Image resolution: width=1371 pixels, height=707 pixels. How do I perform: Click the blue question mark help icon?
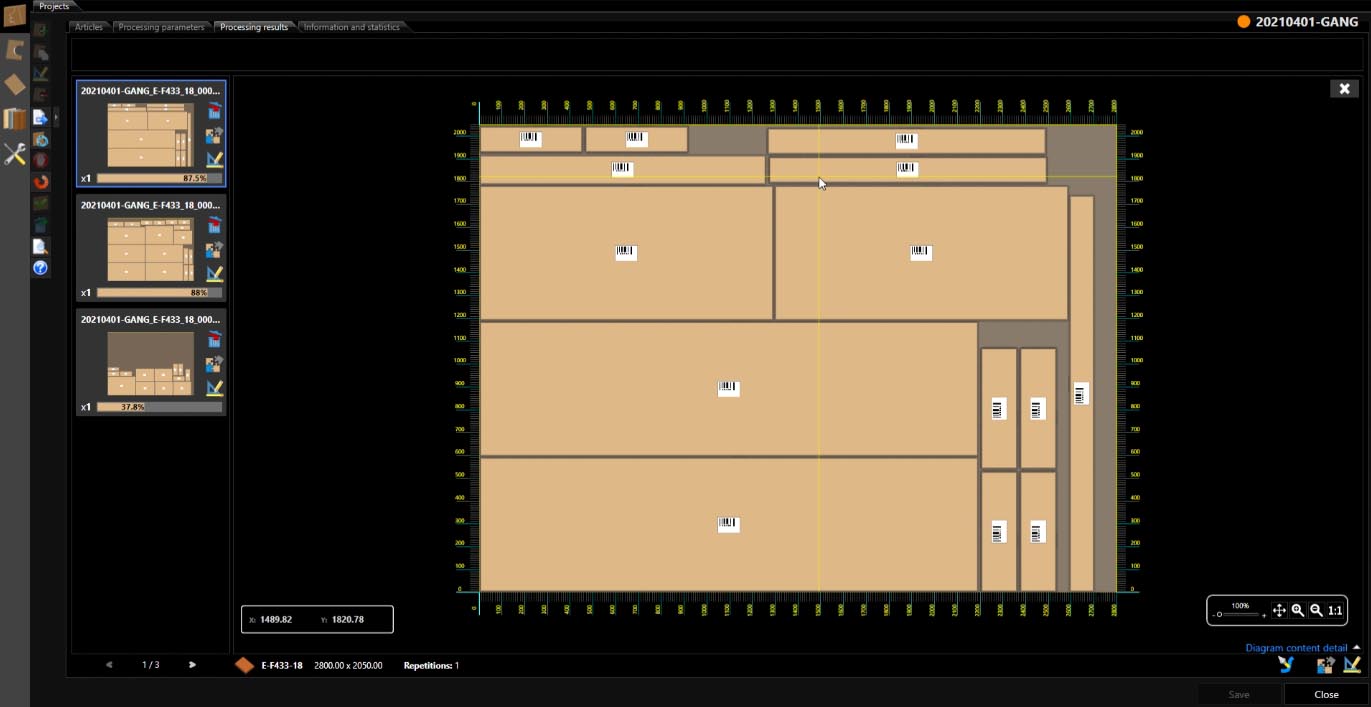[x=41, y=268]
